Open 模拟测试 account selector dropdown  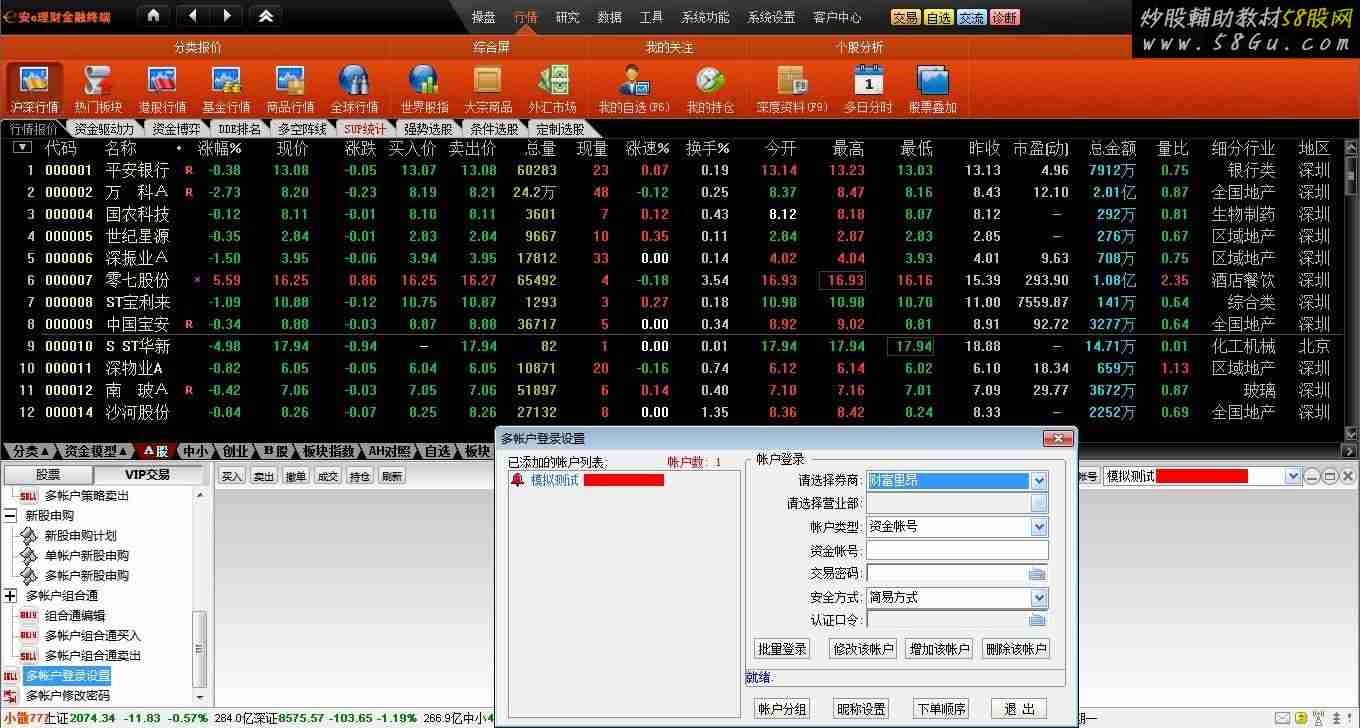(x=1291, y=477)
